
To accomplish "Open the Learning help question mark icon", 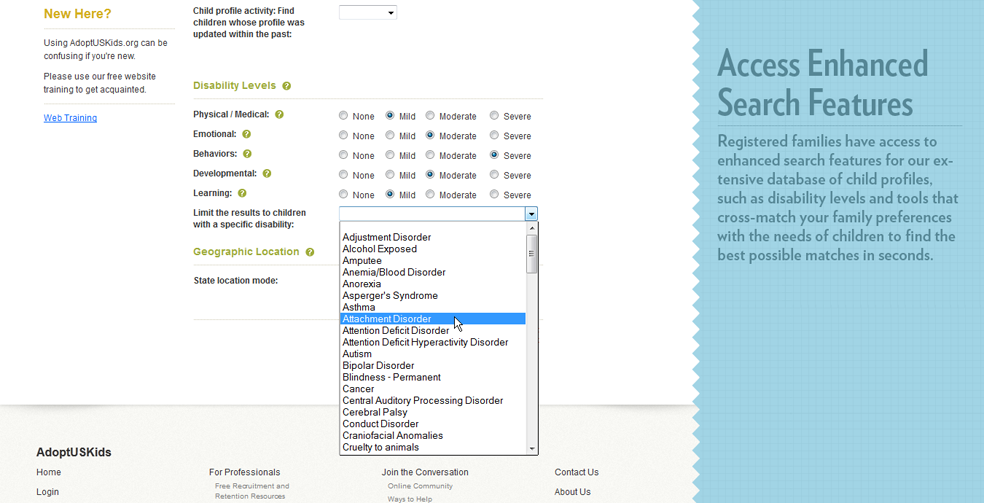I will (242, 193).
